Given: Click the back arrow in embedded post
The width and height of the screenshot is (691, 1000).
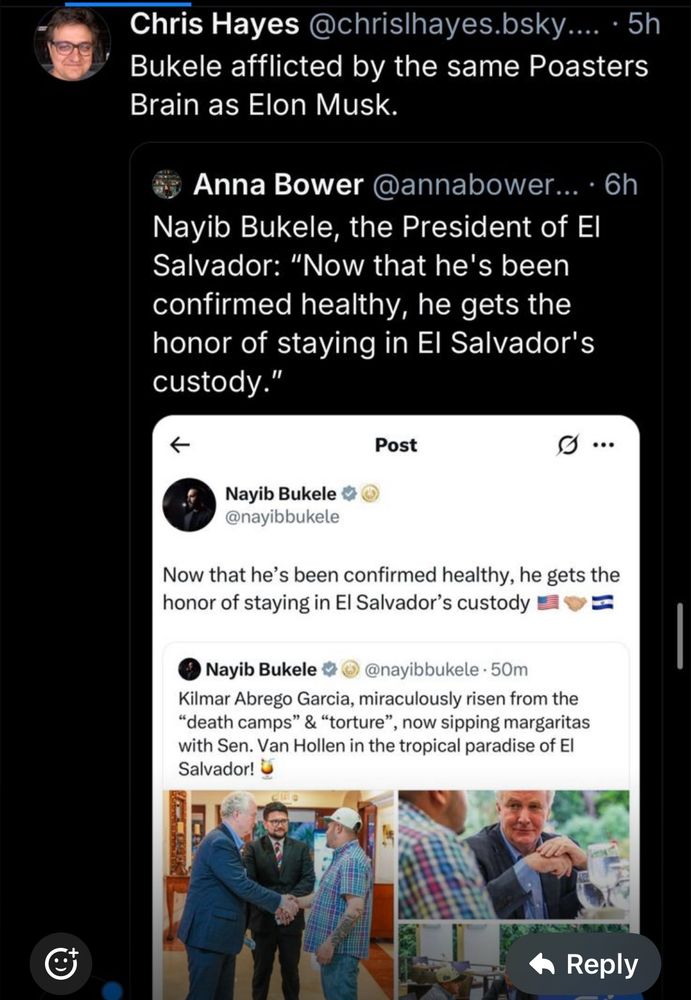Looking at the screenshot, I should coord(181,446).
